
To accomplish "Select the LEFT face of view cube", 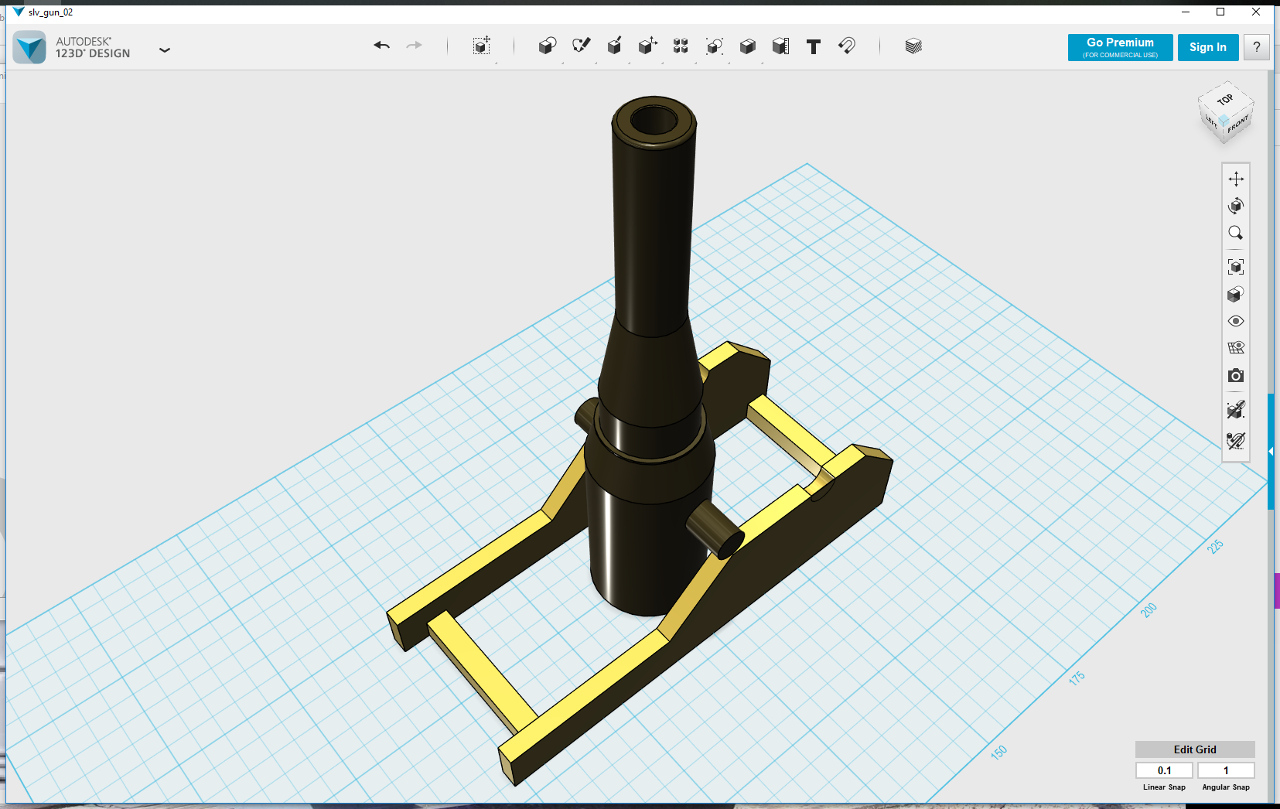I will (x=1212, y=122).
